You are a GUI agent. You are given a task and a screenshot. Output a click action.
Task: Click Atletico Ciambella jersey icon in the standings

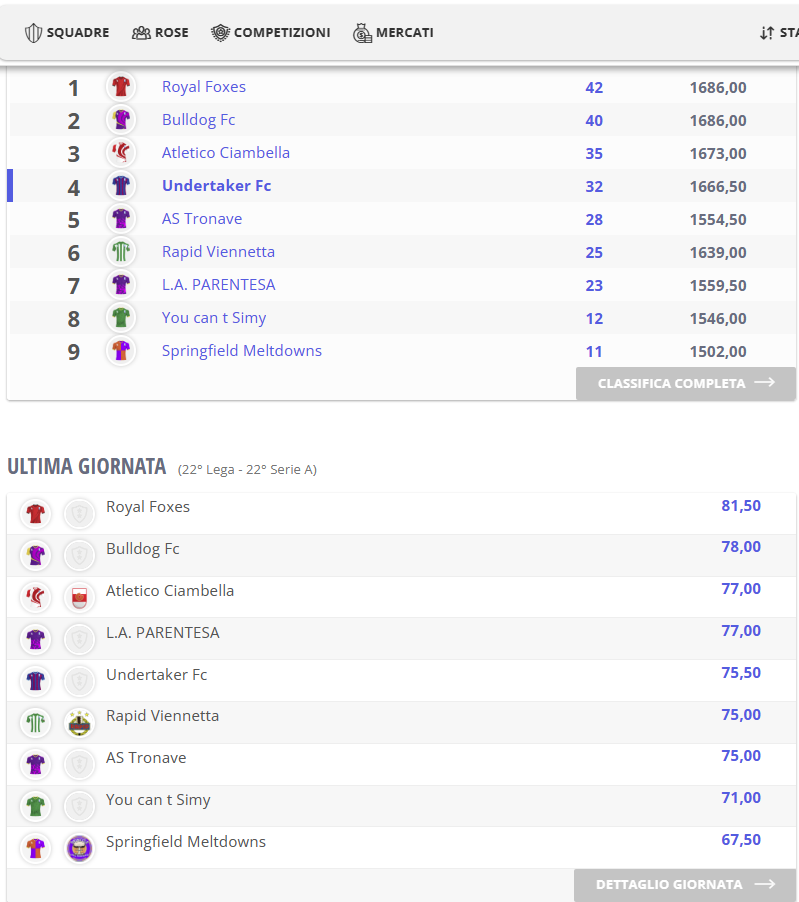pos(121,153)
